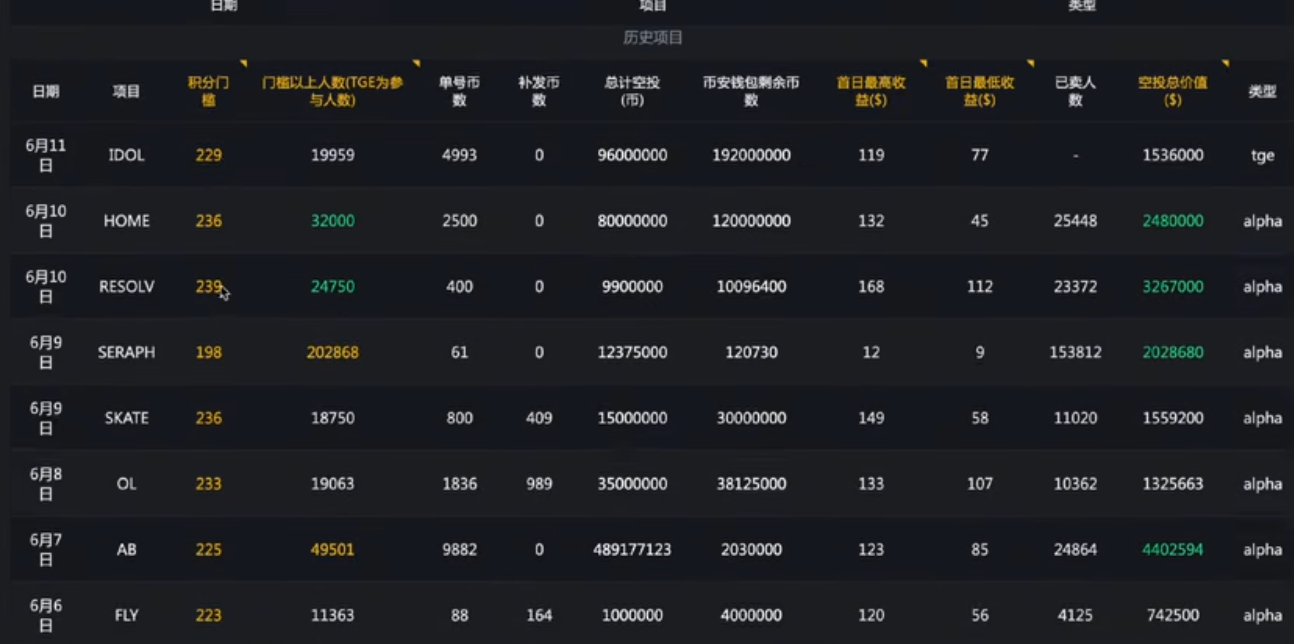The width and height of the screenshot is (1294, 644).
Task: Click the green 4402594 value in AB row
Action: (x=1173, y=550)
